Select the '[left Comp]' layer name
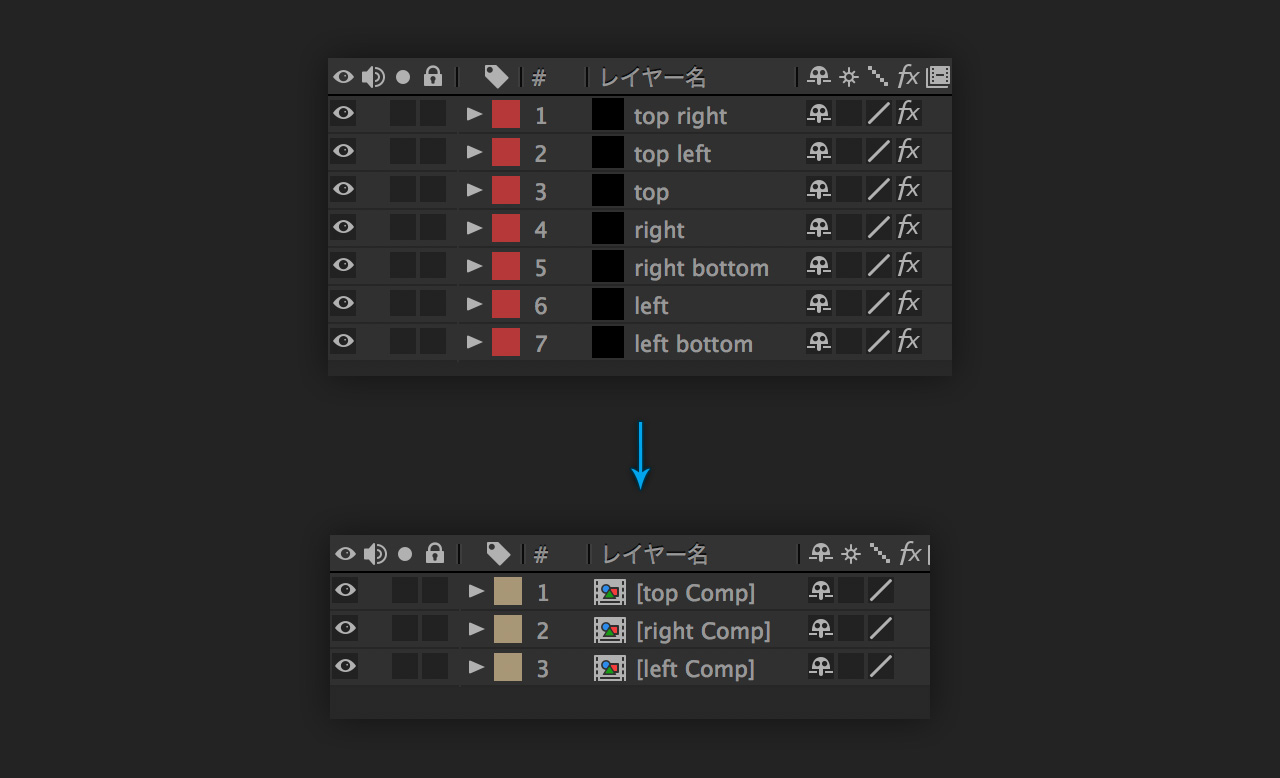1280x778 pixels. coord(695,669)
